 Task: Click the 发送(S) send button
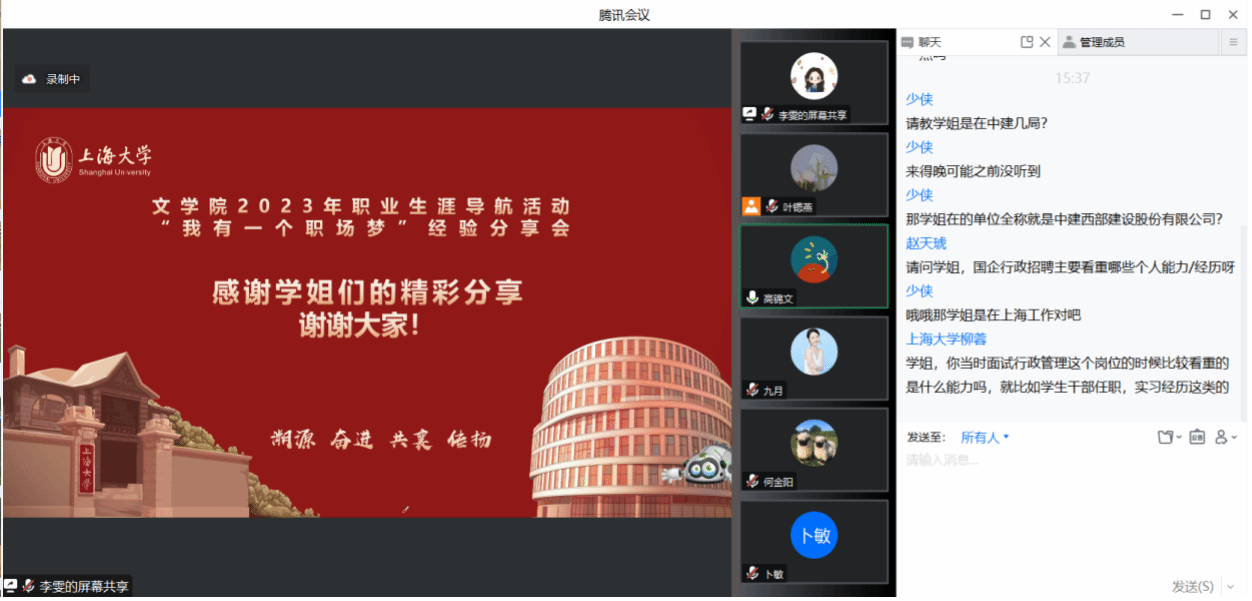pos(1192,587)
